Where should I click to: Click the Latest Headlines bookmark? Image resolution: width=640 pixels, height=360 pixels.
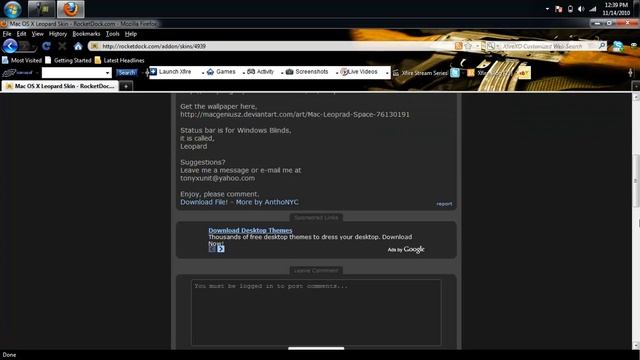coord(120,60)
